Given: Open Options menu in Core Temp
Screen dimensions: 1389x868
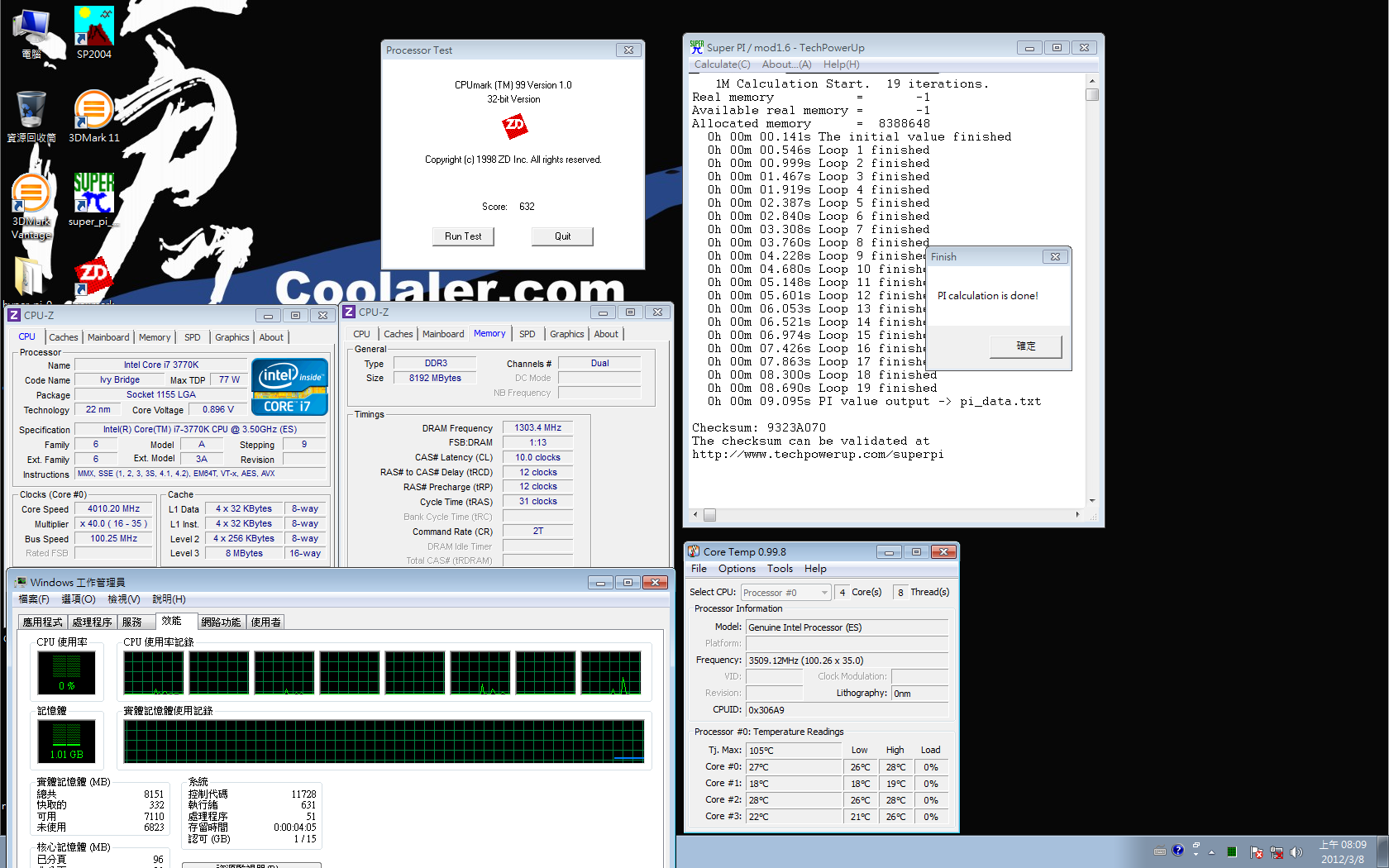Looking at the screenshot, I should pyautogui.click(x=737, y=569).
